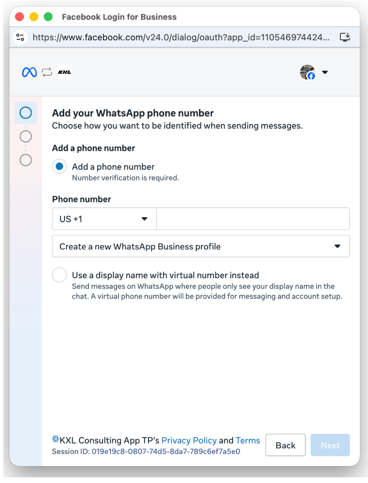The width and height of the screenshot is (368, 483).
Task: Click the phone number input field
Action: [253, 219]
